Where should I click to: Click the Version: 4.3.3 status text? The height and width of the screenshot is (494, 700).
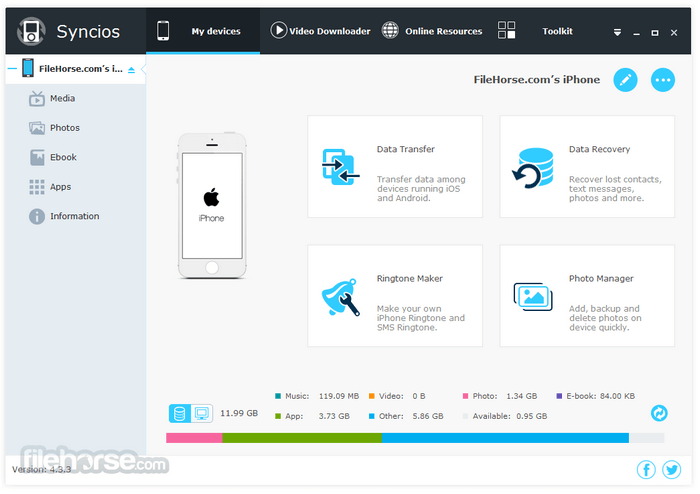[42, 469]
